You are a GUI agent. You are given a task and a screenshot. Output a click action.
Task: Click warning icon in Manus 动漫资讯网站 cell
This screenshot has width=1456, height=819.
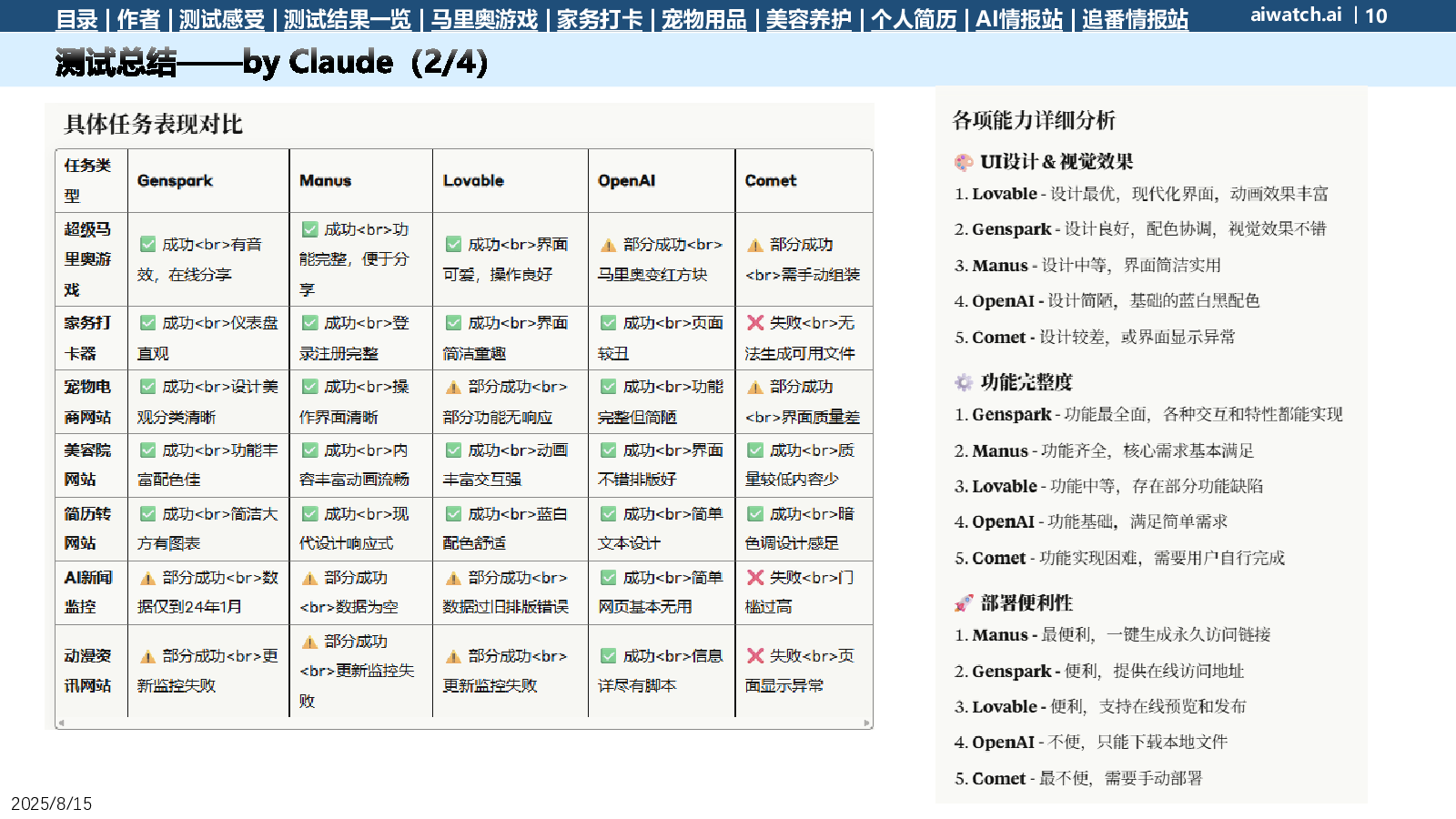pos(309,642)
